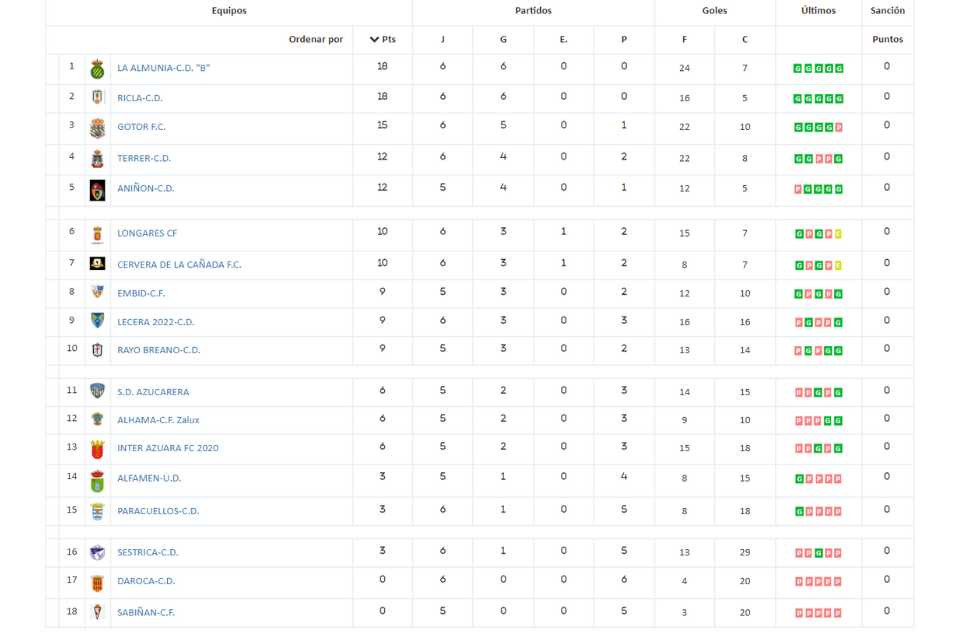
Task: Click the Gotor F.C. team crest
Action: (97, 127)
